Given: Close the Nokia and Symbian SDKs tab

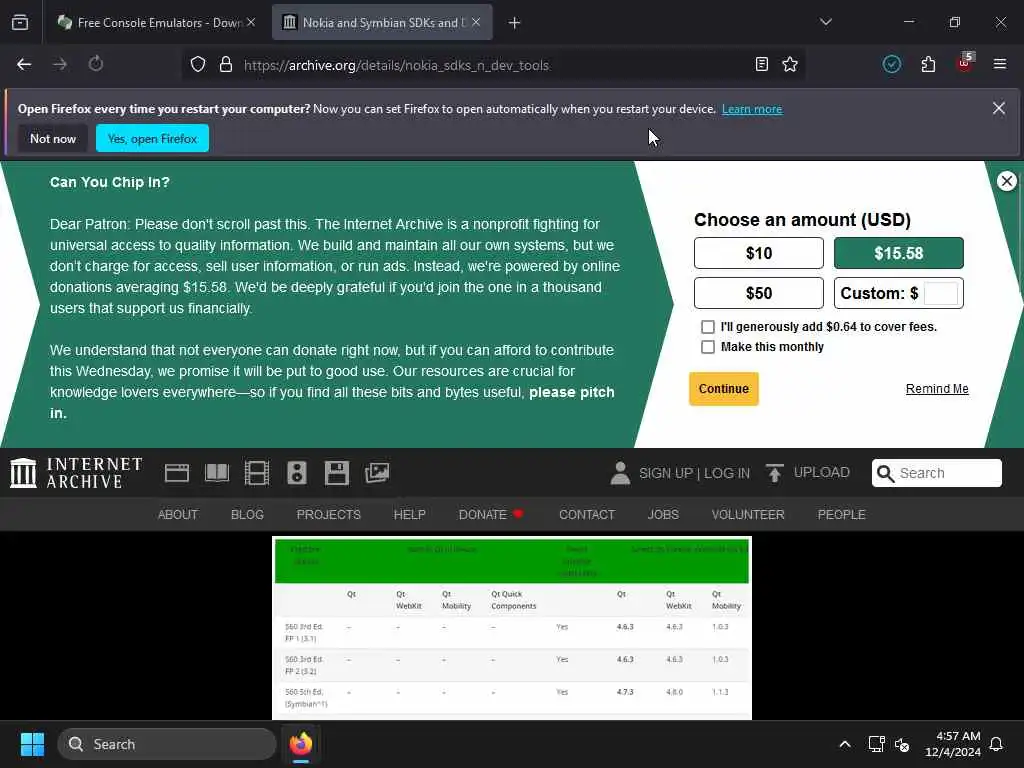Looking at the screenshot, I should pyautogui.click(x=476, y=22).
